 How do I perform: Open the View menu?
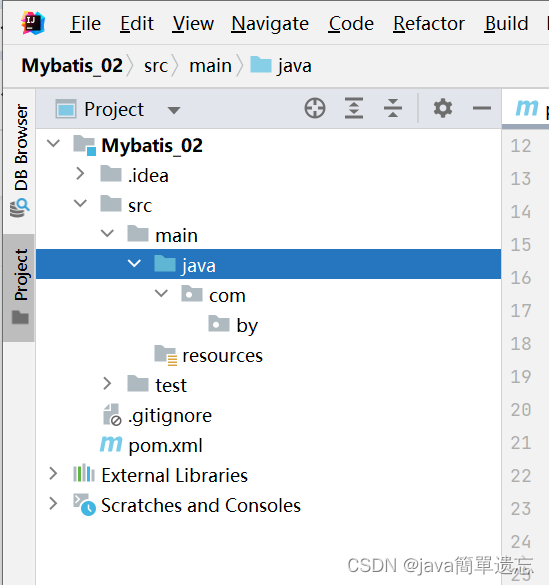tap(193, 24)
